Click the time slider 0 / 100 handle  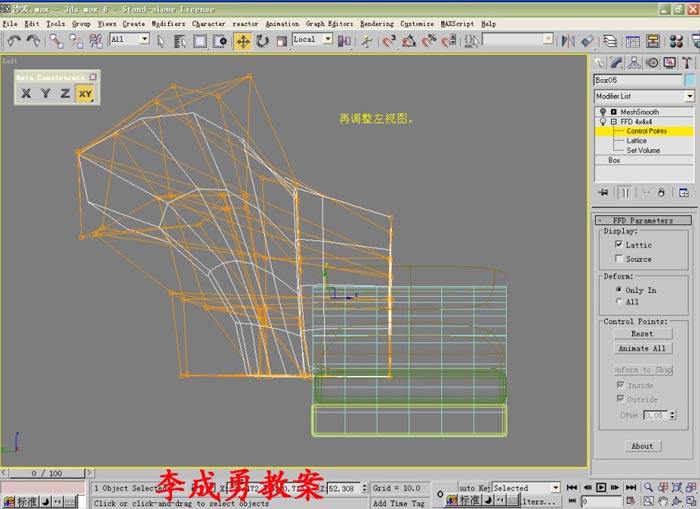click(x=46, y=473)
